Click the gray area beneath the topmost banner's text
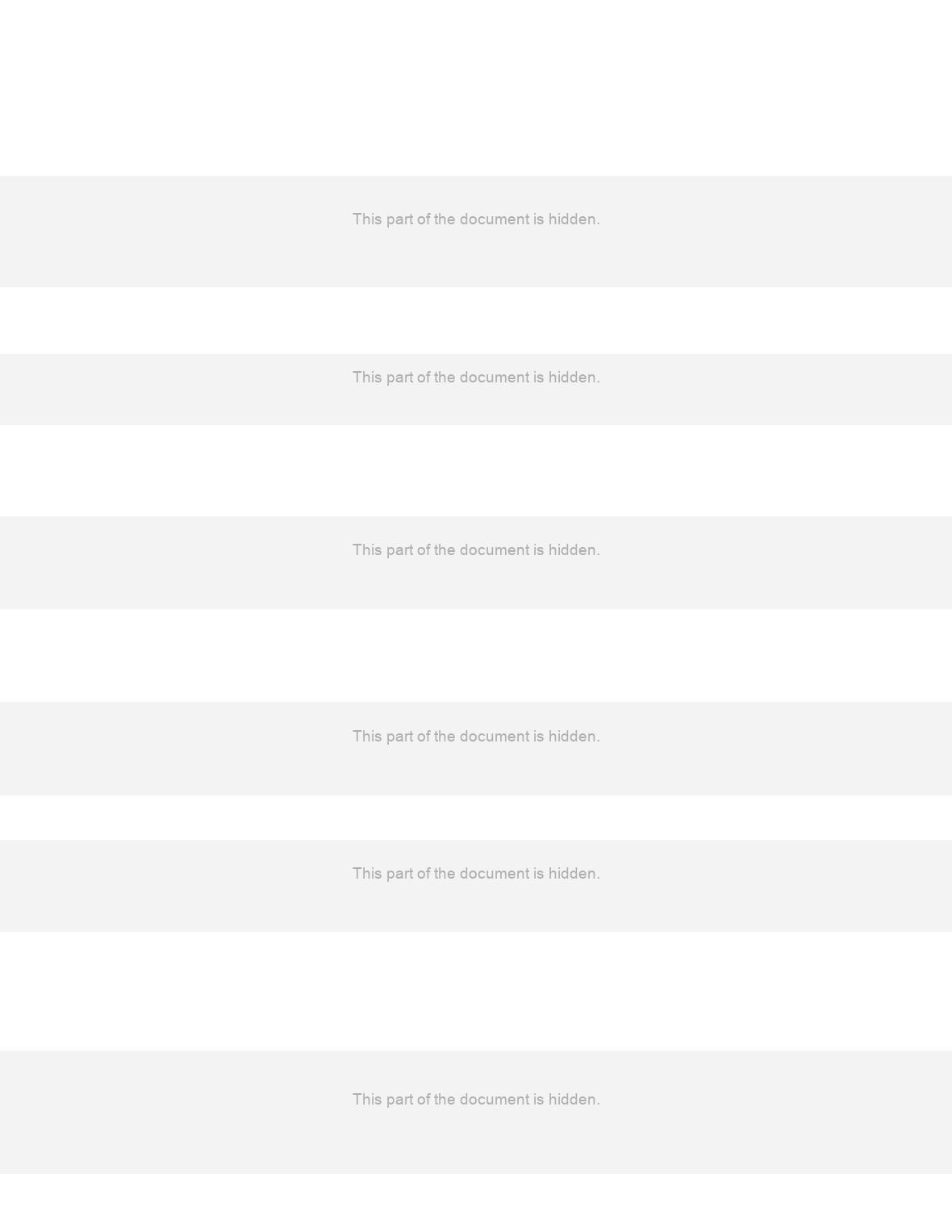This screenshot has height=1232, width=952. pos(476,258)
